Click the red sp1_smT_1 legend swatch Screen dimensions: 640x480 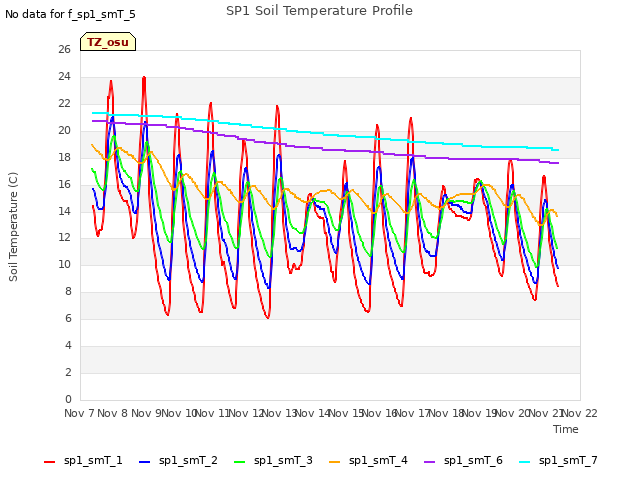[49, 462]
